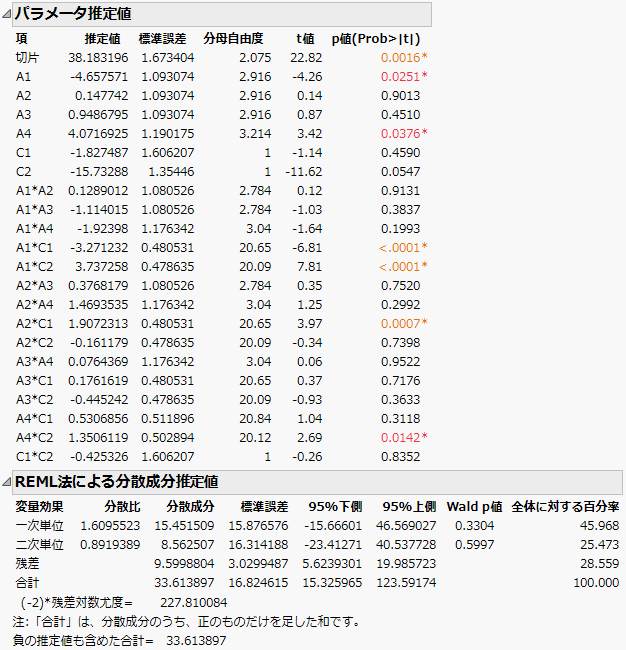
Task: Click the 0.3304 Wald p-value
Action: pyautogui.click(x=475, y=526)
